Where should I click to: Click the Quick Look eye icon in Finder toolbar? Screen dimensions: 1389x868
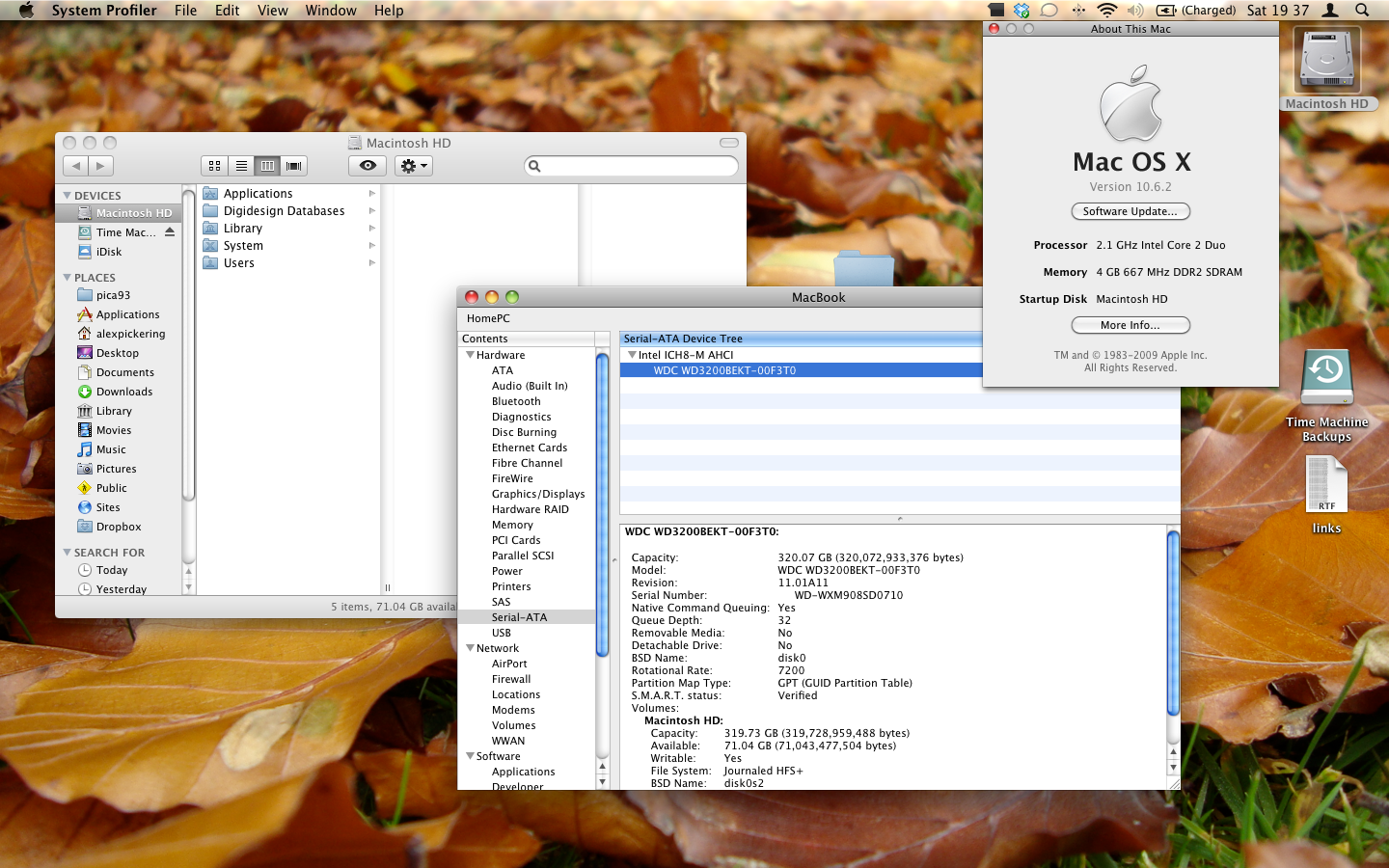click(x=368, y=166)
